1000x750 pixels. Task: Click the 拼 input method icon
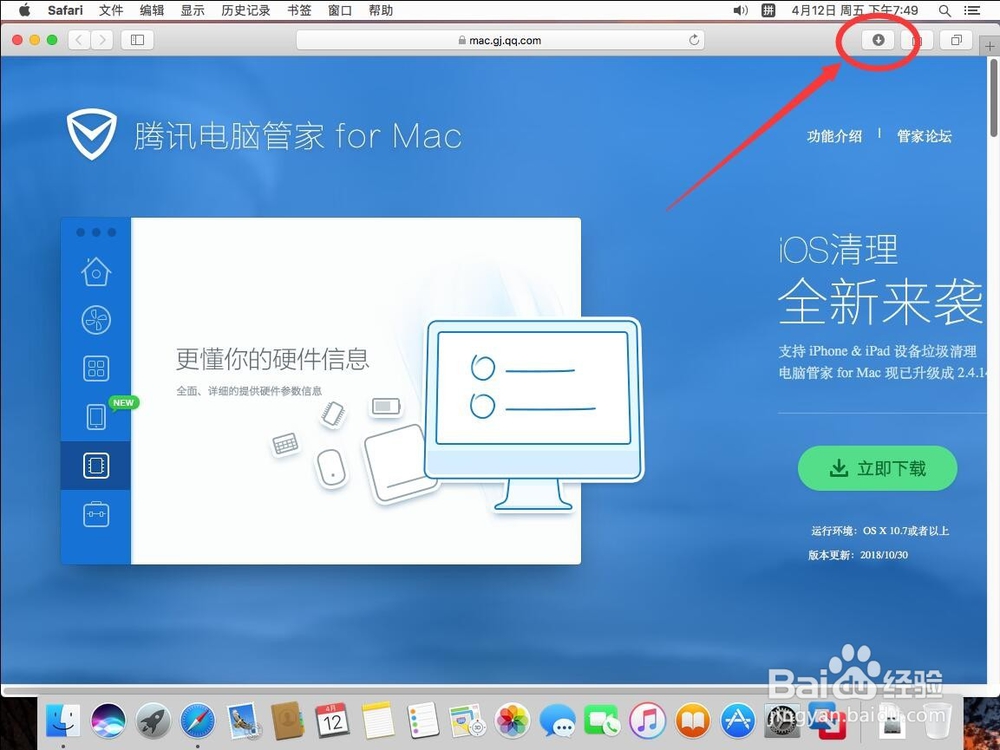[768, 10]
